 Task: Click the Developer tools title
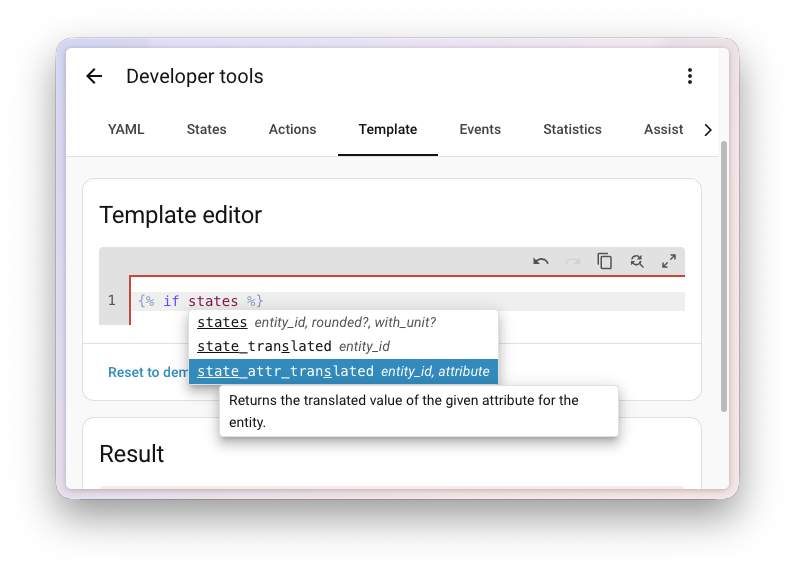coord(195,77)
